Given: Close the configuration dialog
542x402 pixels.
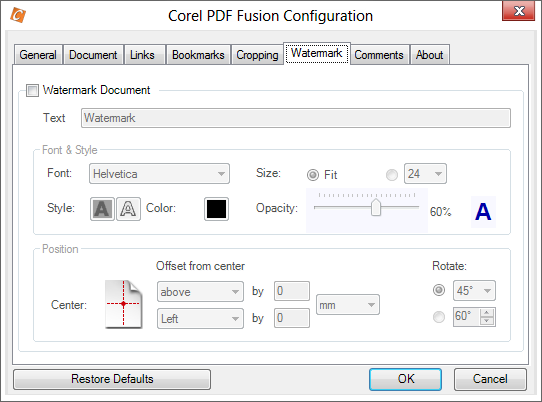Looking at the screenshot, I should point(519,11).
